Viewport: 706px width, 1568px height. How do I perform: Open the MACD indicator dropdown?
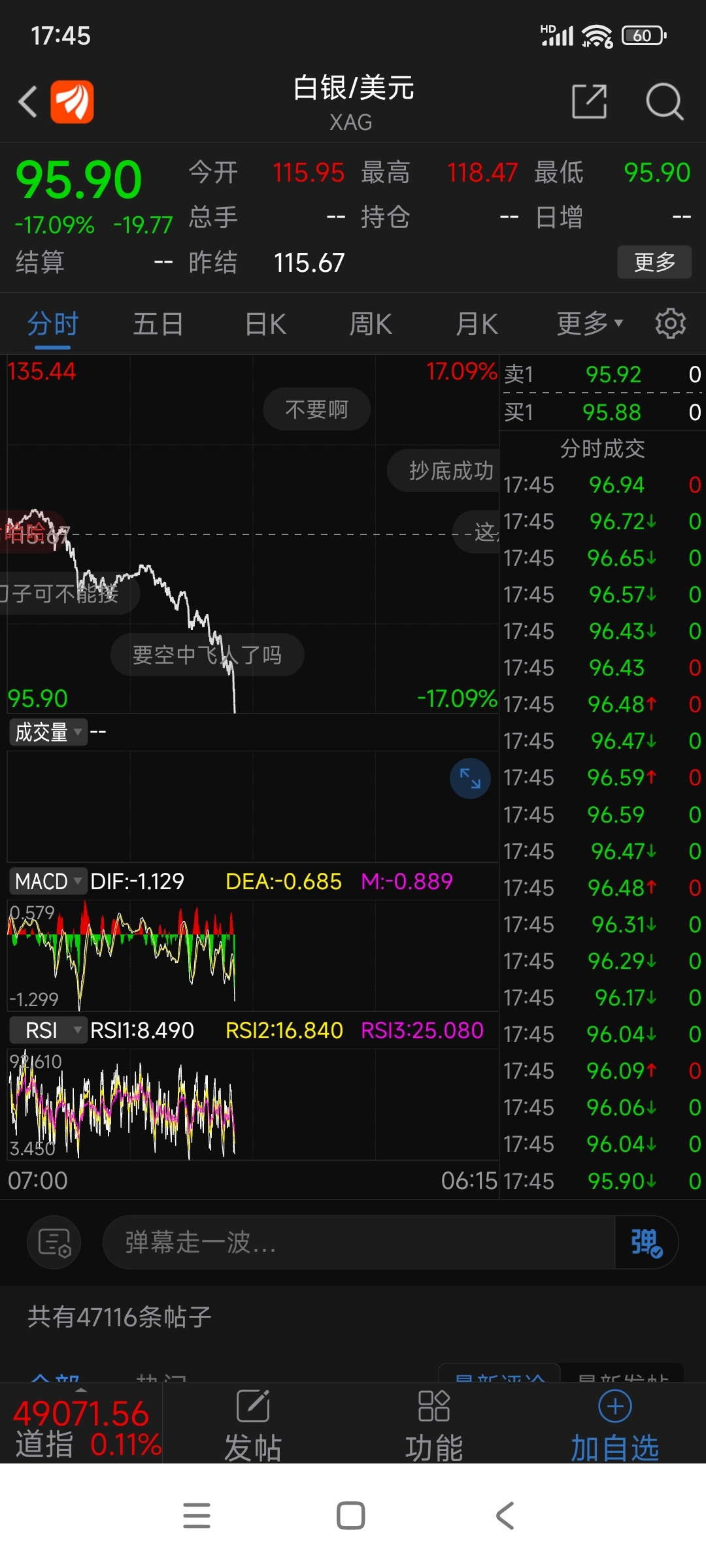(48, 881)
